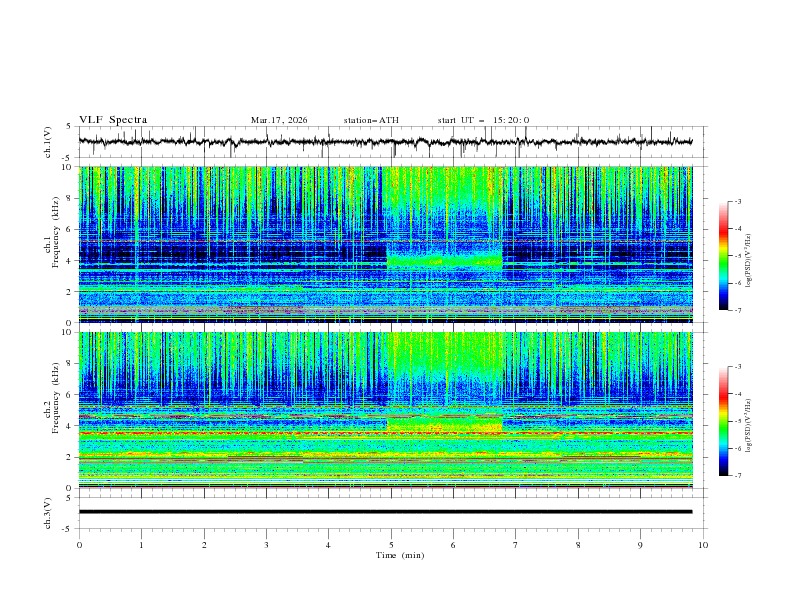Click time axis tick label "5"
792x612 pixels.
click(391, 545)
